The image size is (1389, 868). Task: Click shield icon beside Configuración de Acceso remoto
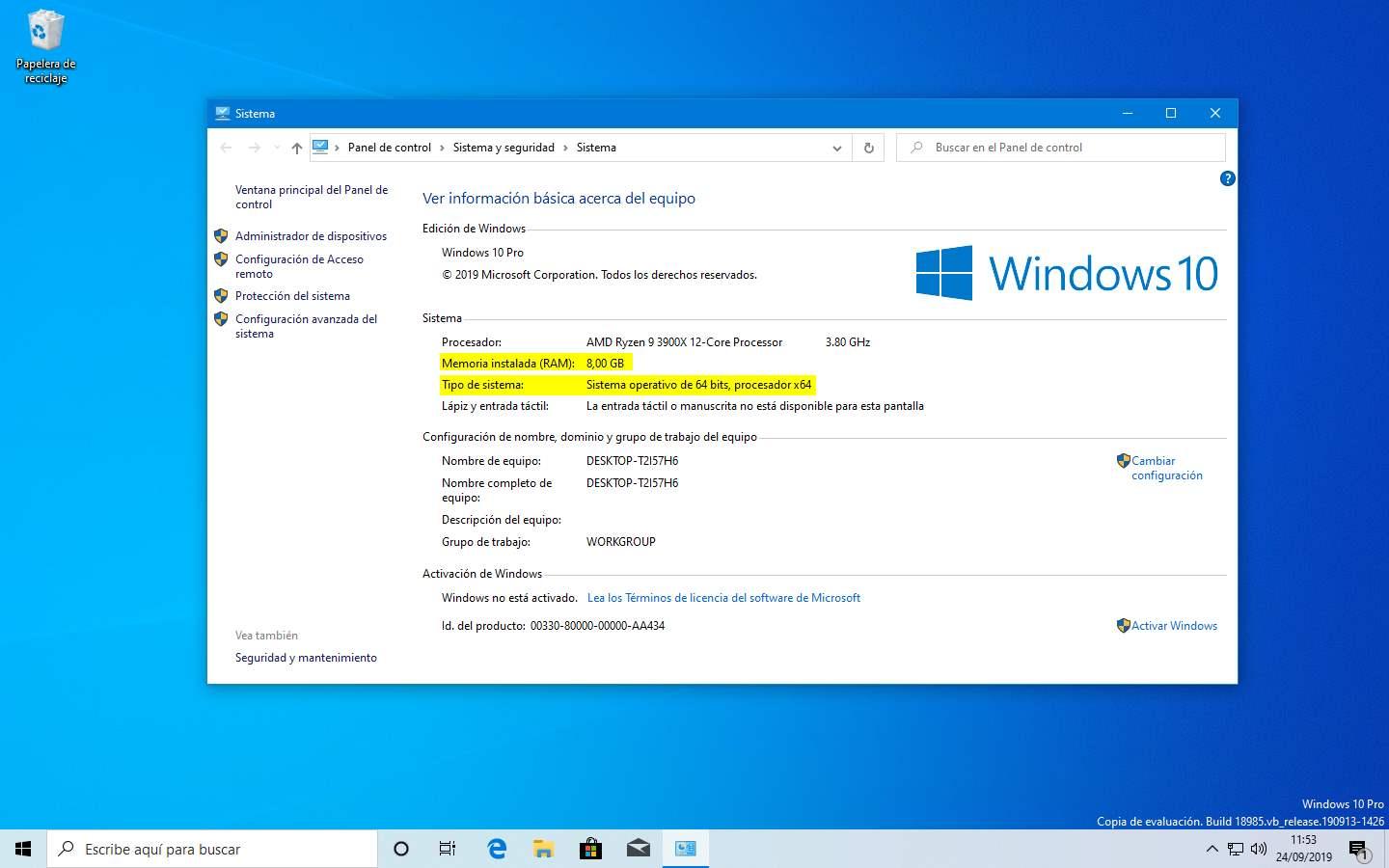(x=221, y=259)
